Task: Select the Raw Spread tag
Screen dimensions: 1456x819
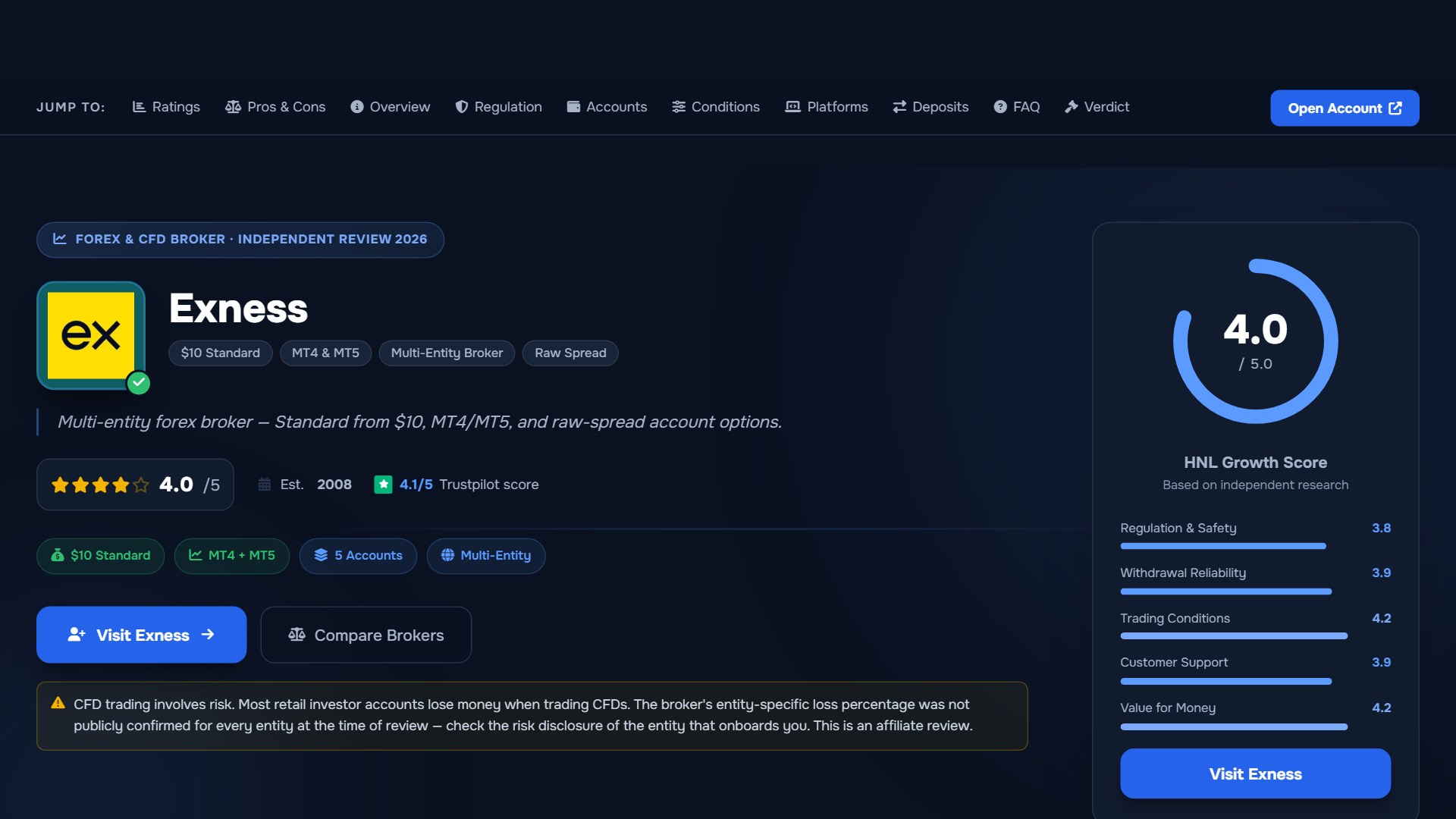Action: pos(570,353)
